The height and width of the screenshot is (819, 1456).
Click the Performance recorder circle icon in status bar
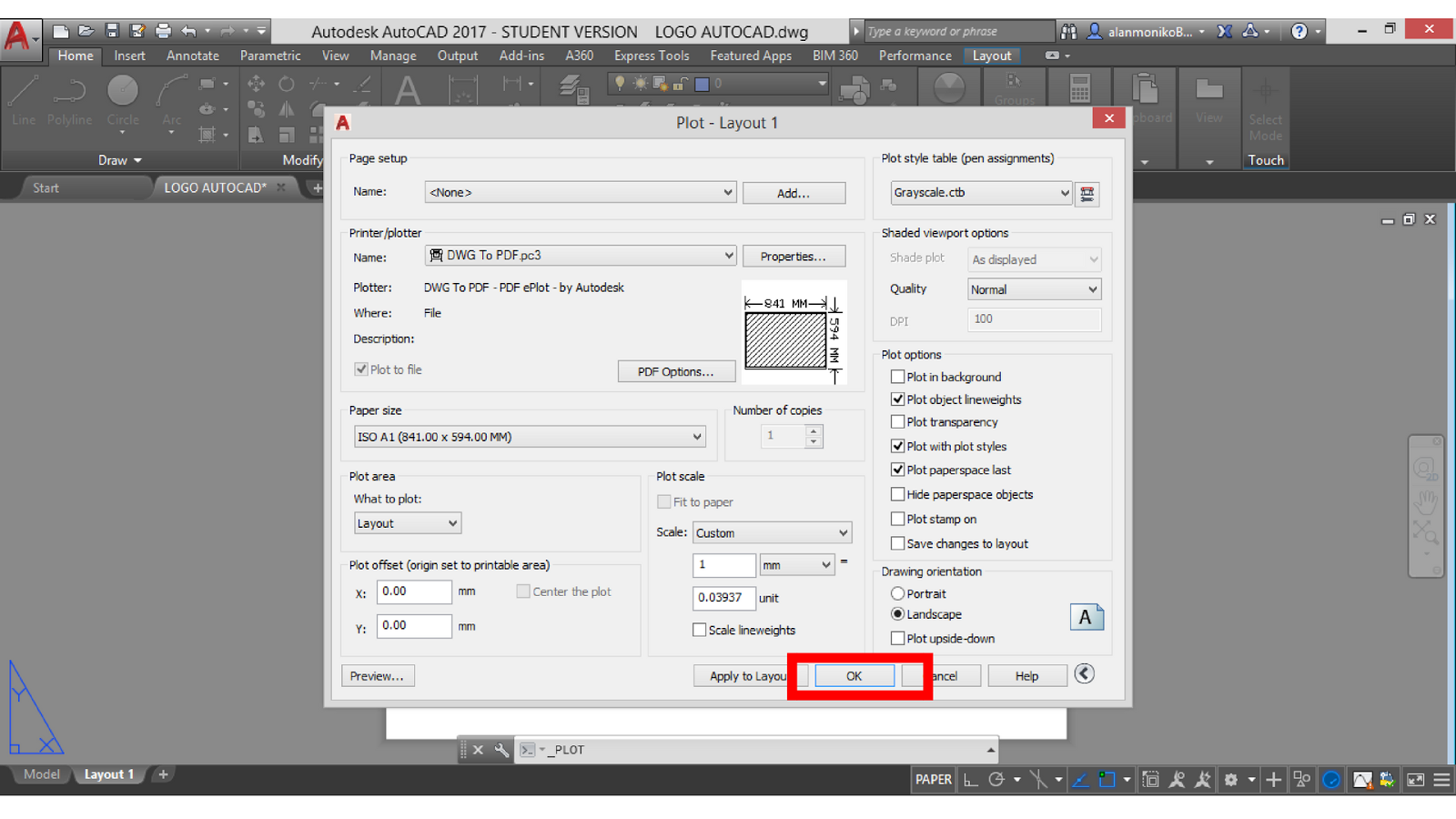[1331, 779]
